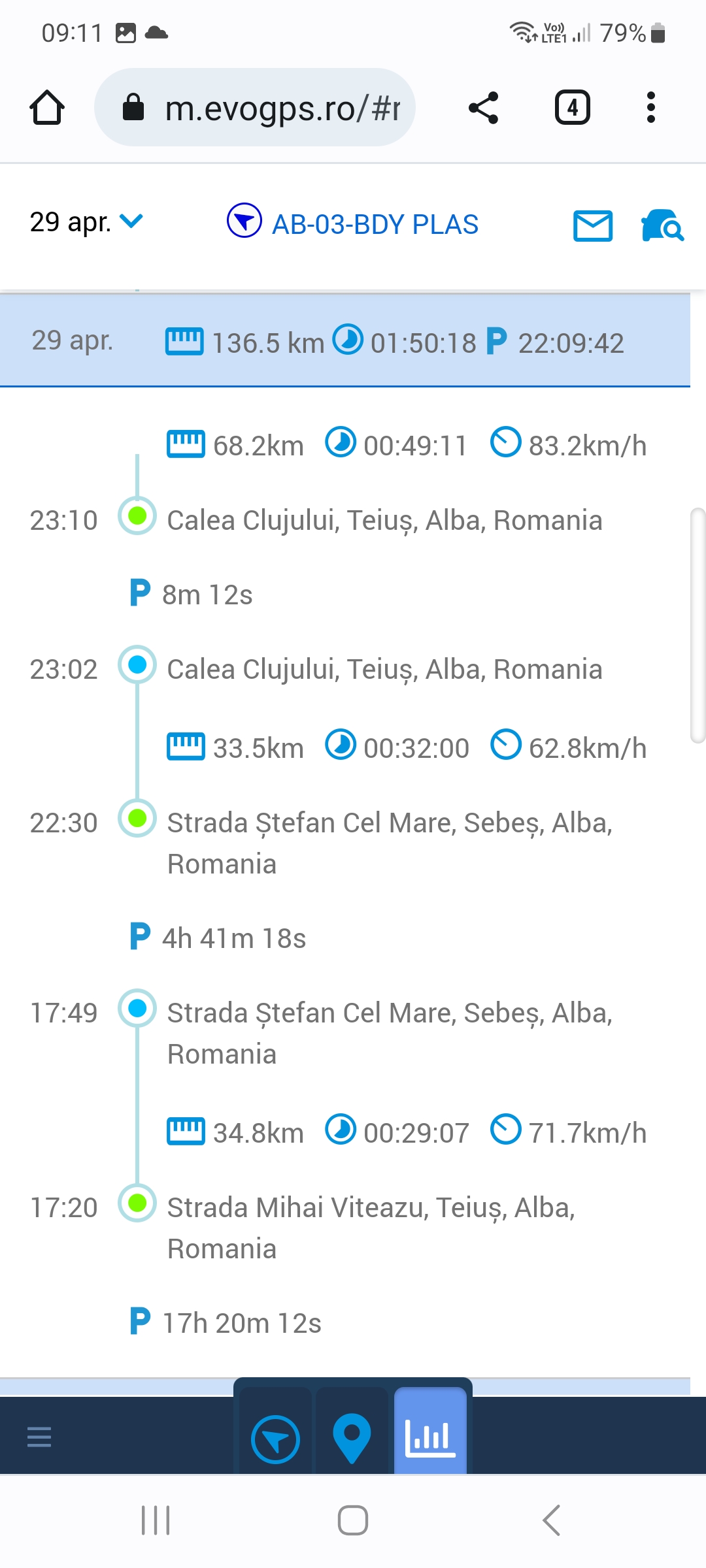Tap the browser home icon
This screenshot has width=706, height=1568.
point(47,108)
